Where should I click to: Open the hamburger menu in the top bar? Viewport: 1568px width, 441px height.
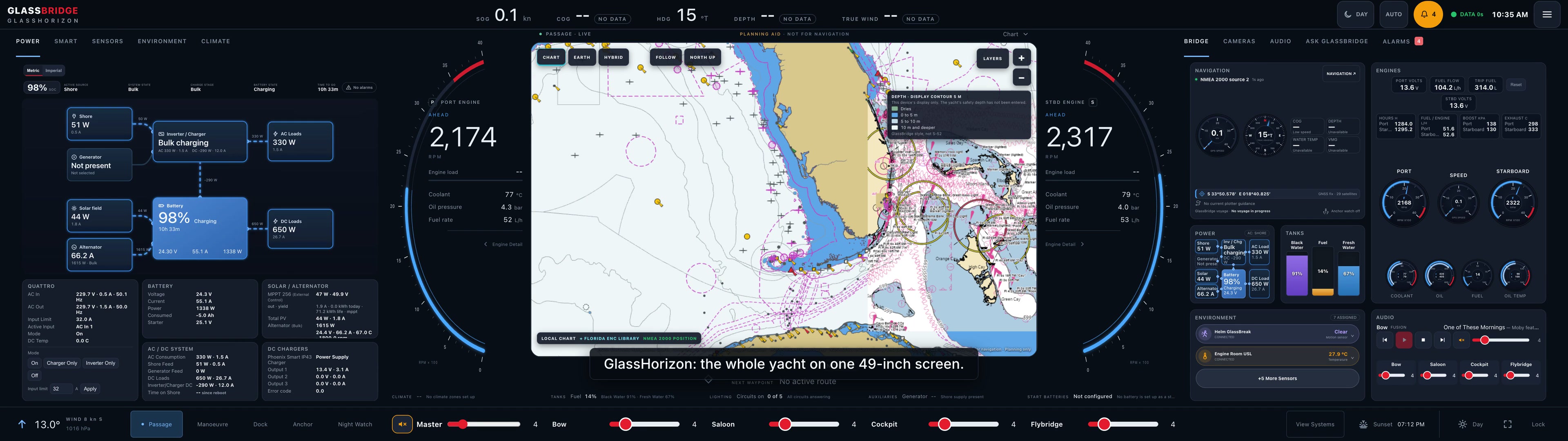point(1547,14)
